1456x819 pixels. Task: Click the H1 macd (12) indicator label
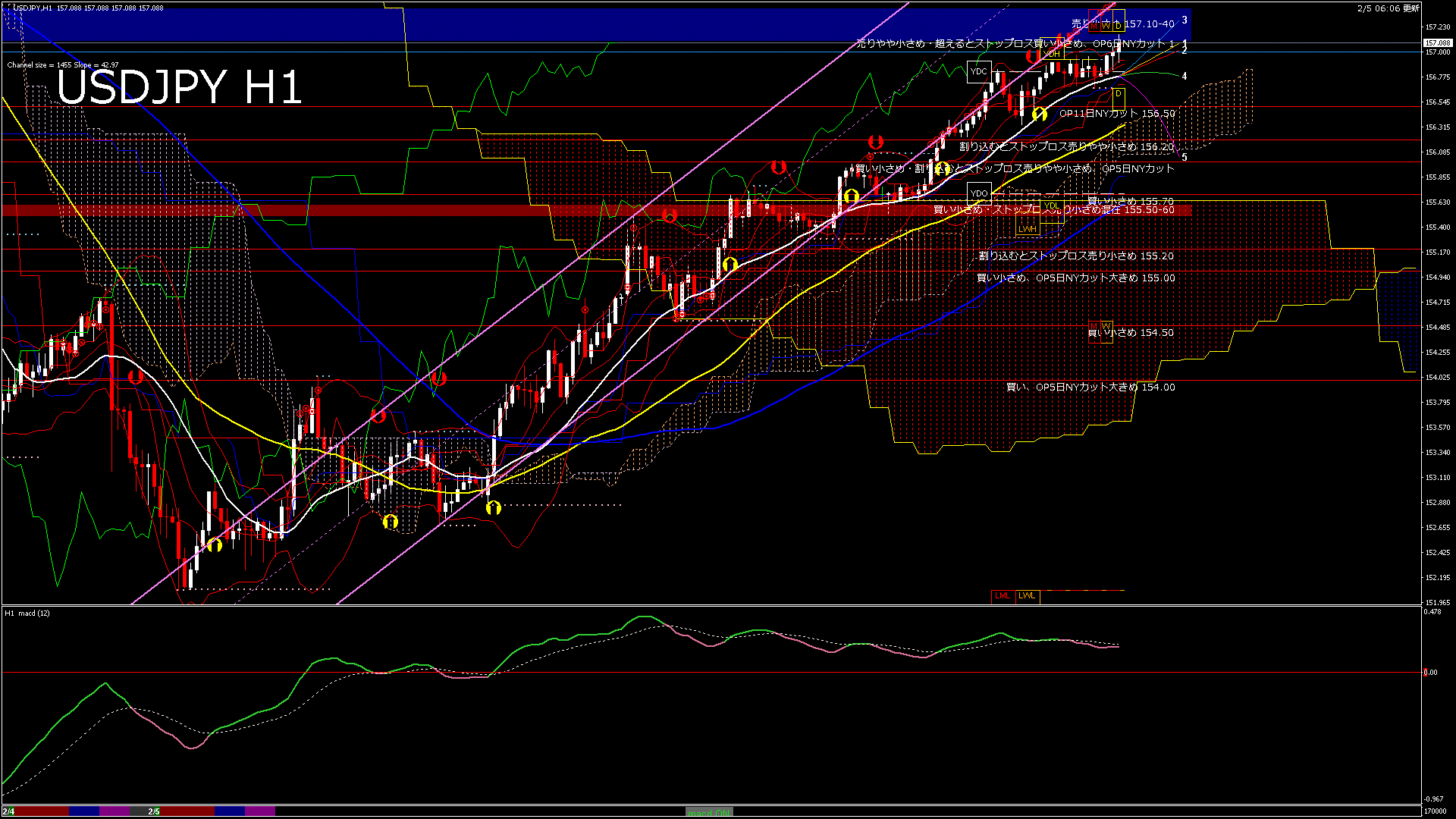(27, 613)
